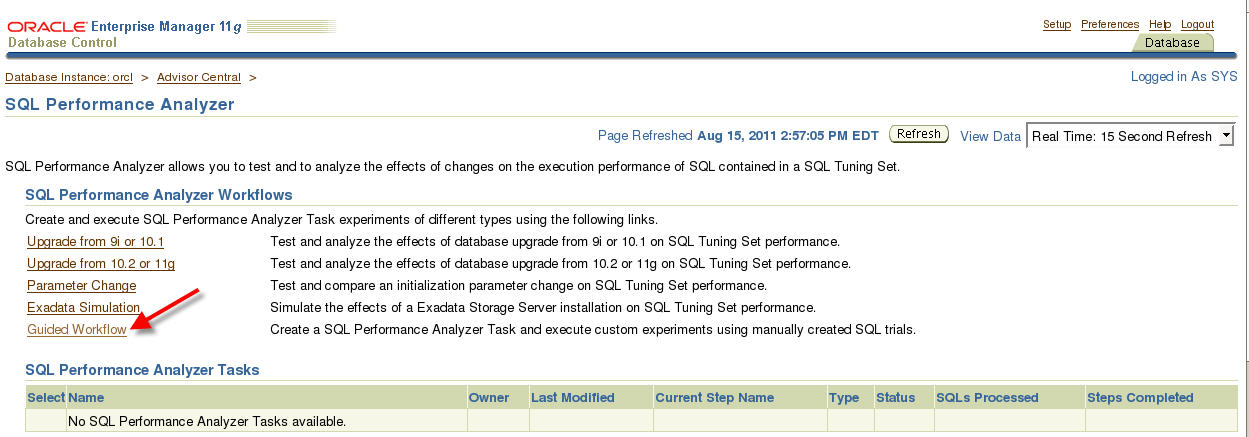Viewport: 1249px width, 437px height.
Task: Switch to the Database tab
Action: tap(1172, 43)
